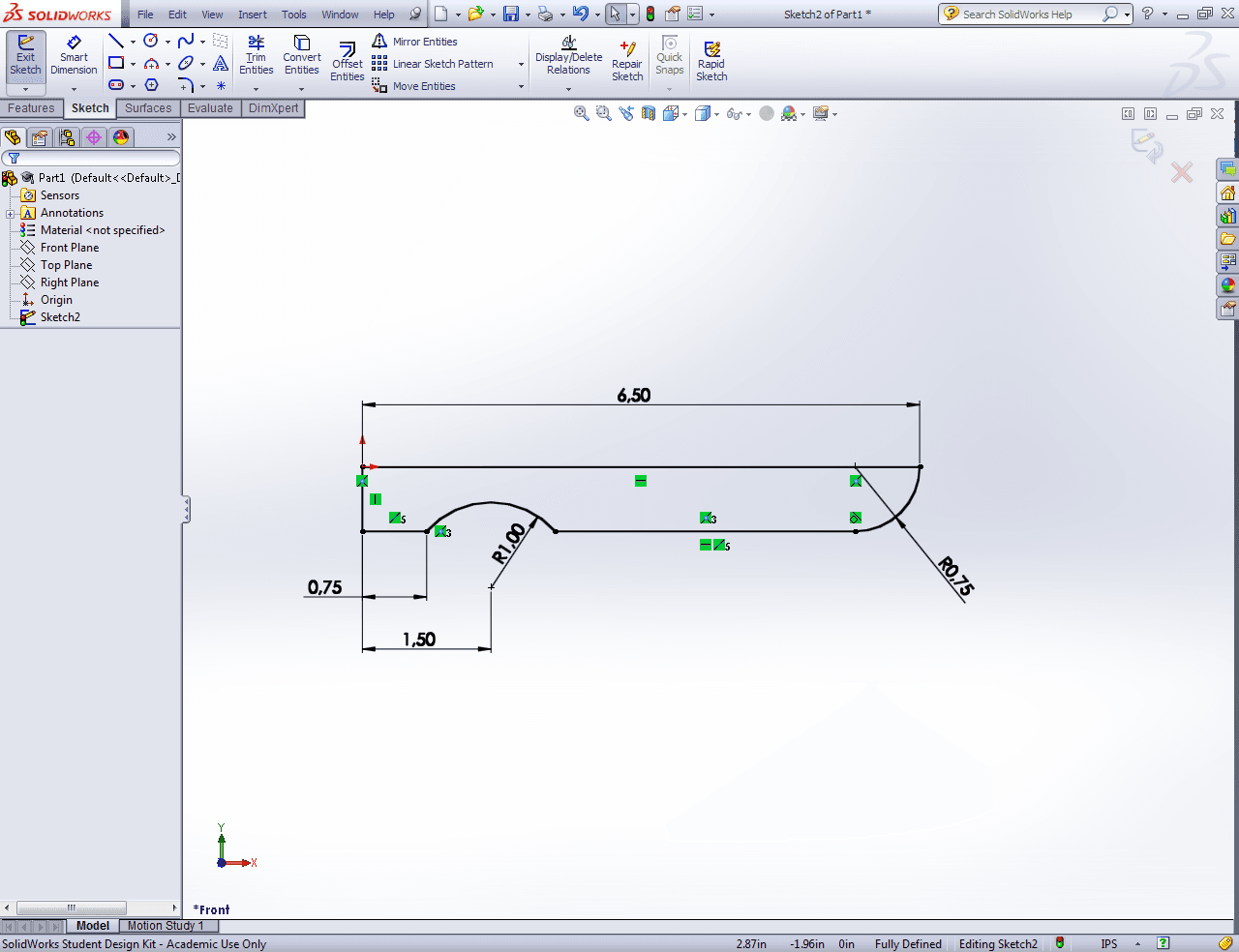The image size is (1239, 952).
Task: Click the Save icon
Action: tap(510, 14)
